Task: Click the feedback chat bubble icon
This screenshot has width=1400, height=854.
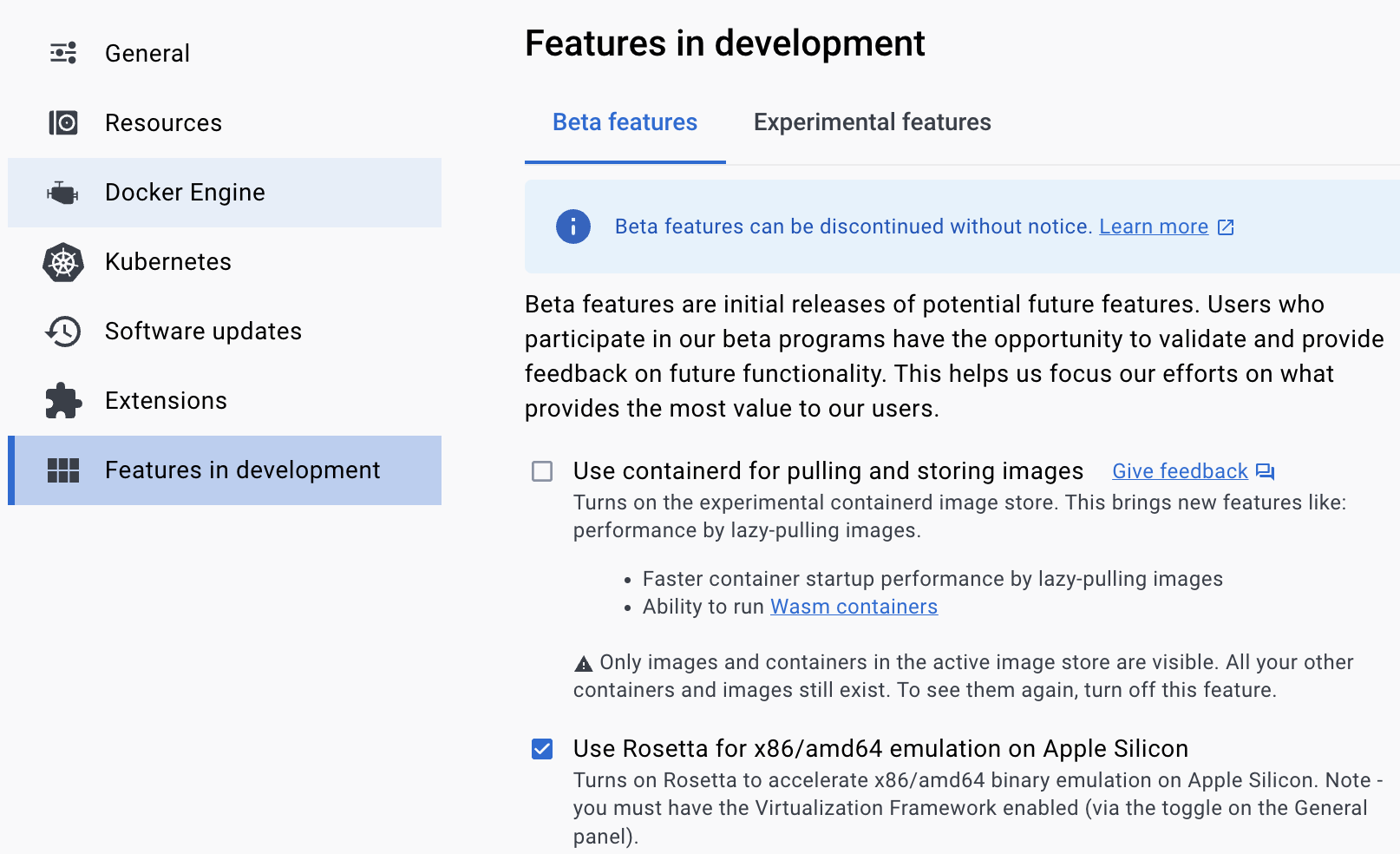Action: tap(1266, 471)
